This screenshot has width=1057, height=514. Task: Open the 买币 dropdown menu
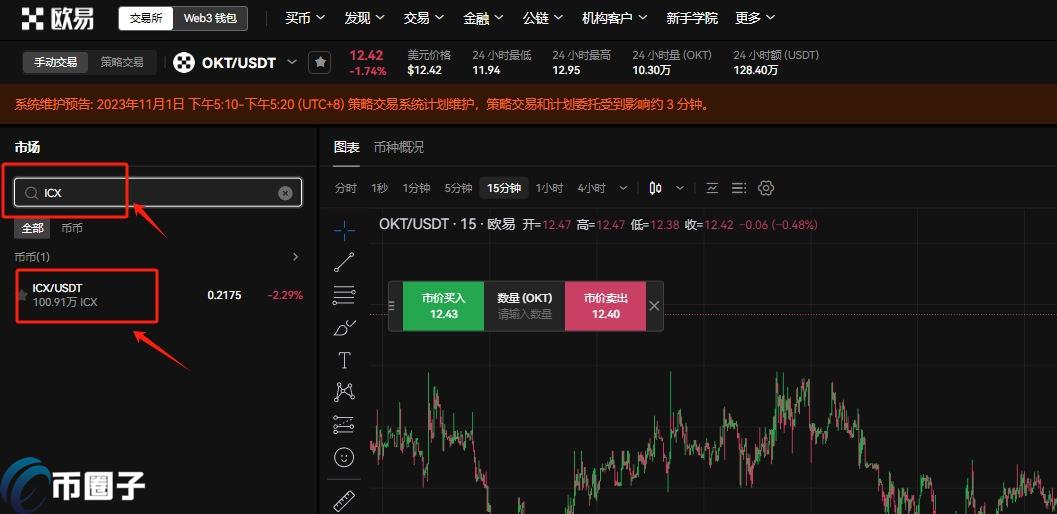click(305, 18)
